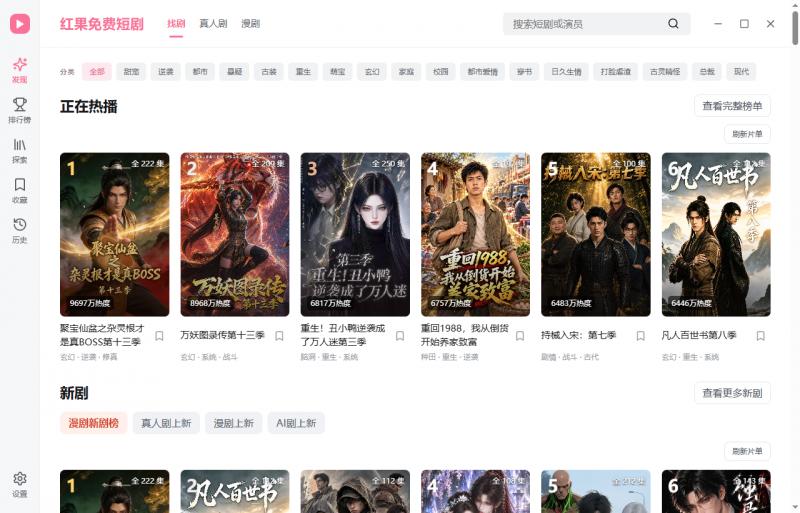Bookmark 万妖图录传第十三季

pyautogui.click(x=280, y=335)
